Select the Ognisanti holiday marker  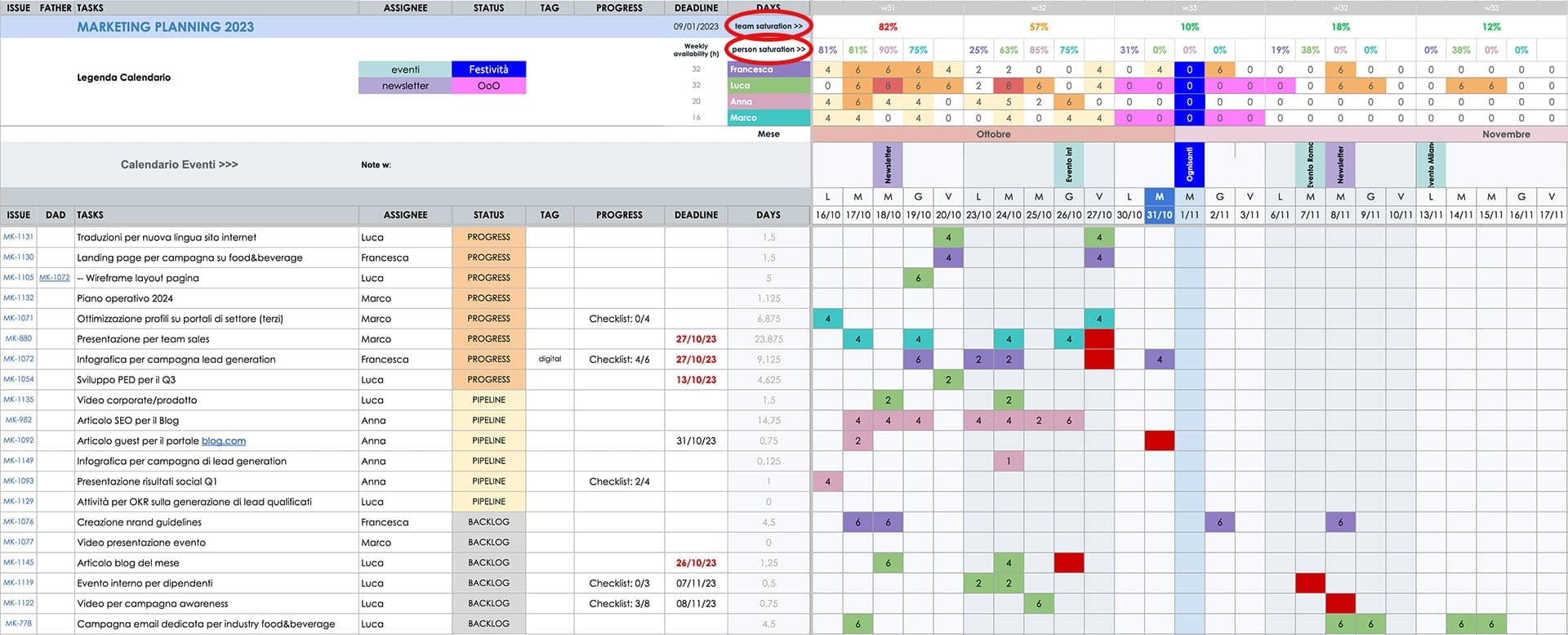pyautogui.click(x=1189, y=164)
